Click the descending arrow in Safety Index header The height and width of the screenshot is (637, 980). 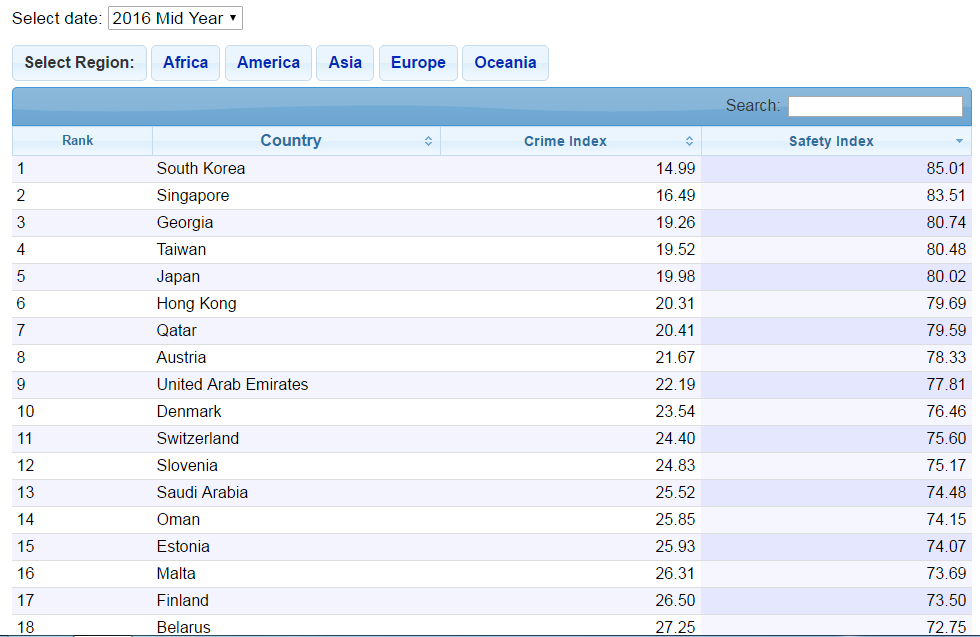(960, 142)
